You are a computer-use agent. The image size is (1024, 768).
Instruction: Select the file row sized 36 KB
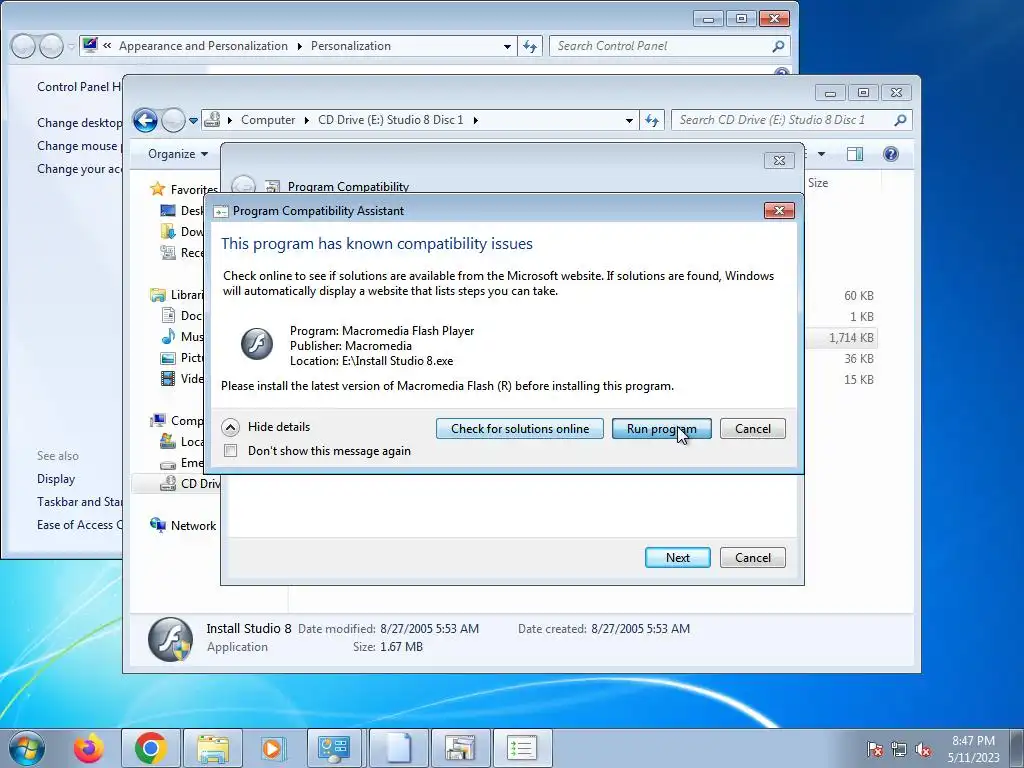pyautogui.click(x=858, y=359)
